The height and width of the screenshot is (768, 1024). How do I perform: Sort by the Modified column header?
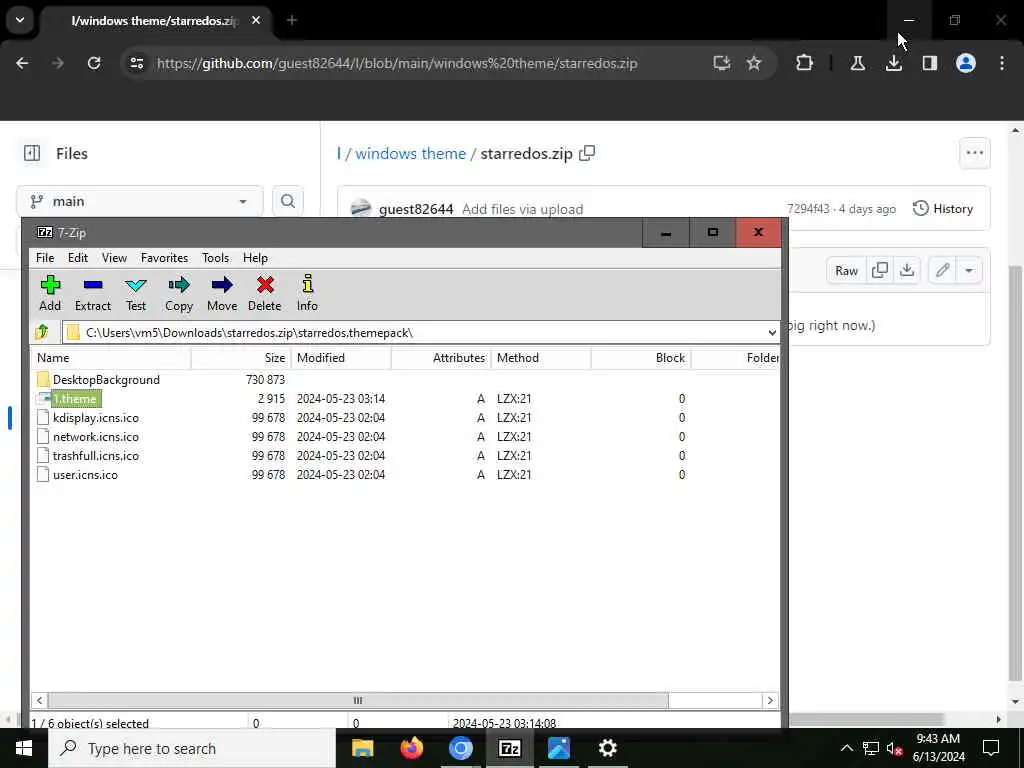coord(342,357)
